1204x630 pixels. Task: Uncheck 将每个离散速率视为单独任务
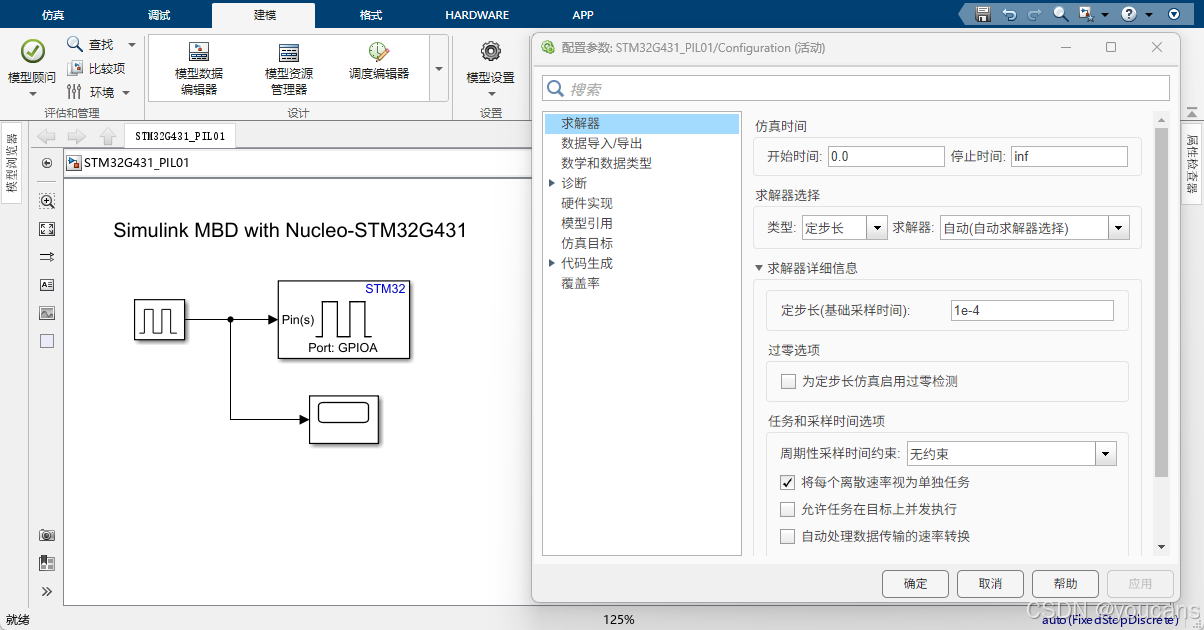788,482
